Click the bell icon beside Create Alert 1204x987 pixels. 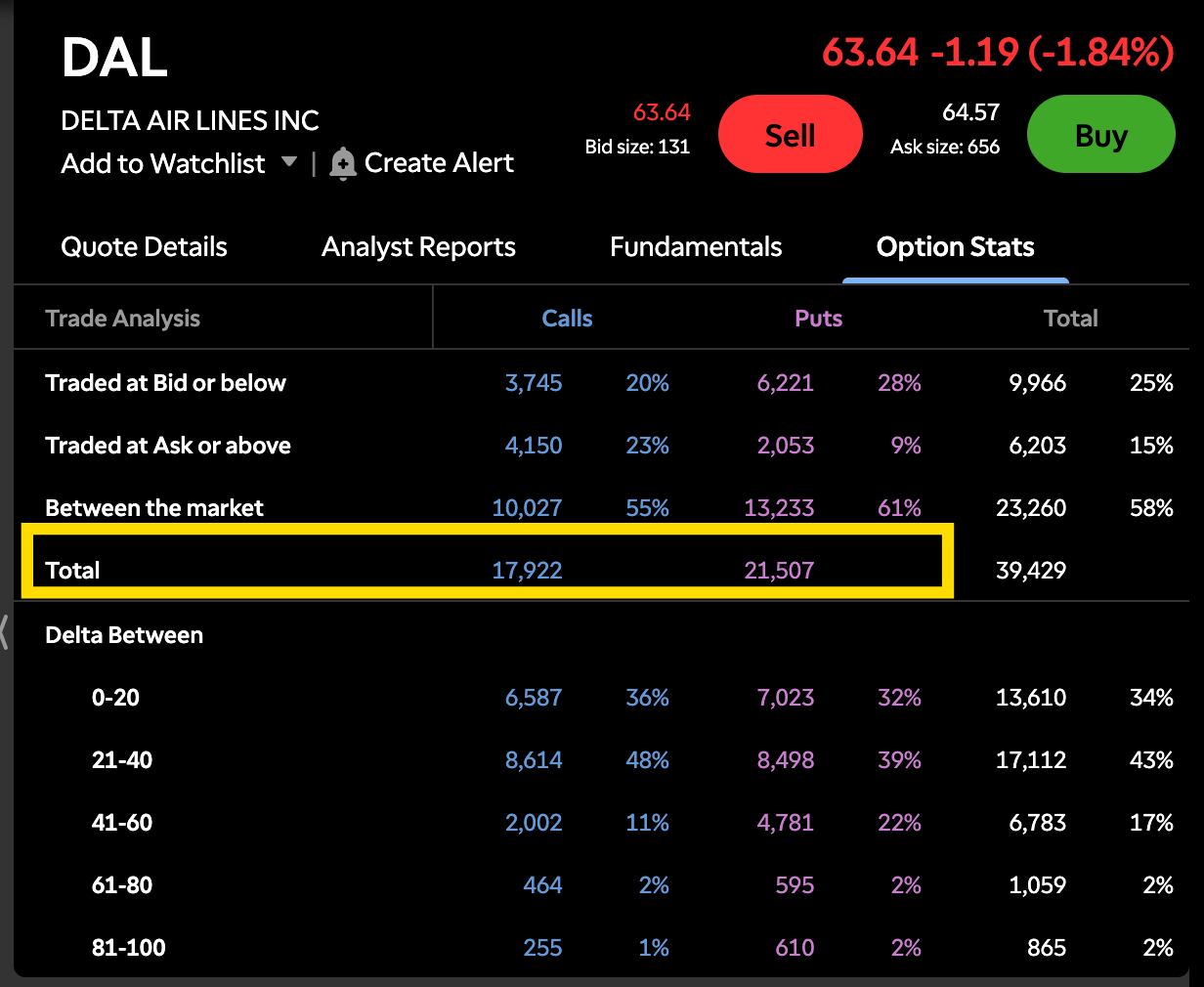pos(342,164)
